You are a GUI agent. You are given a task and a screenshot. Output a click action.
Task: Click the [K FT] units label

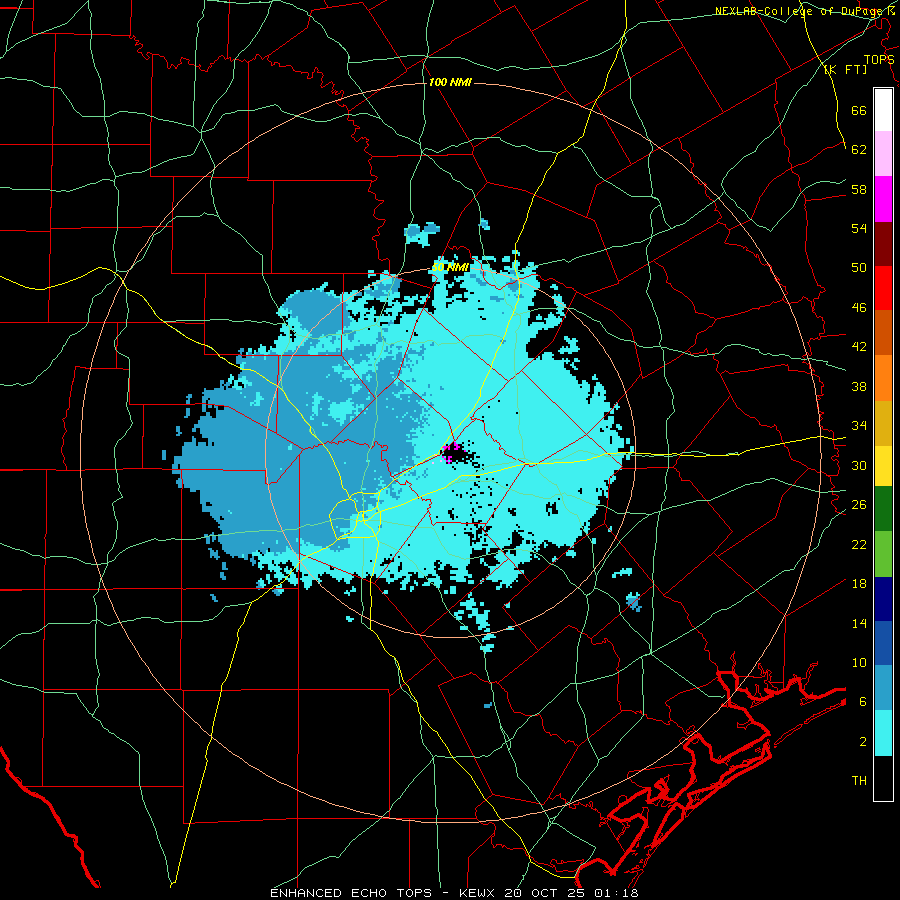[845, 69]
